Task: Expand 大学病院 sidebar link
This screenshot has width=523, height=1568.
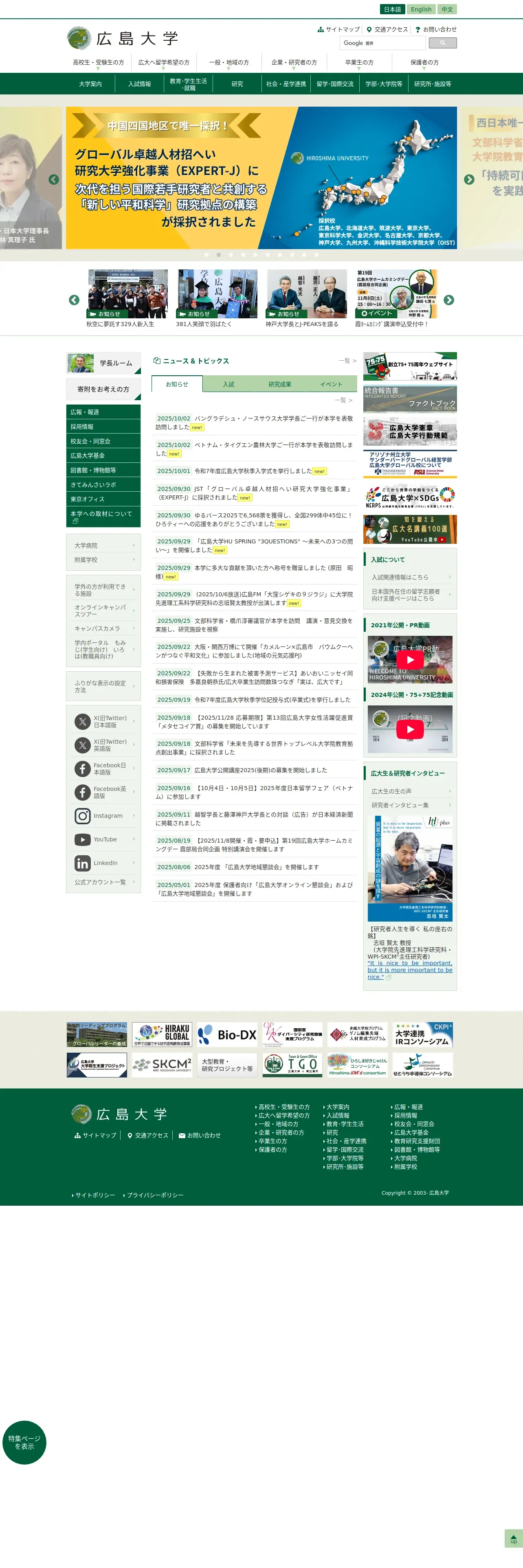Action: pyautogui.click(x=103, y=545)
